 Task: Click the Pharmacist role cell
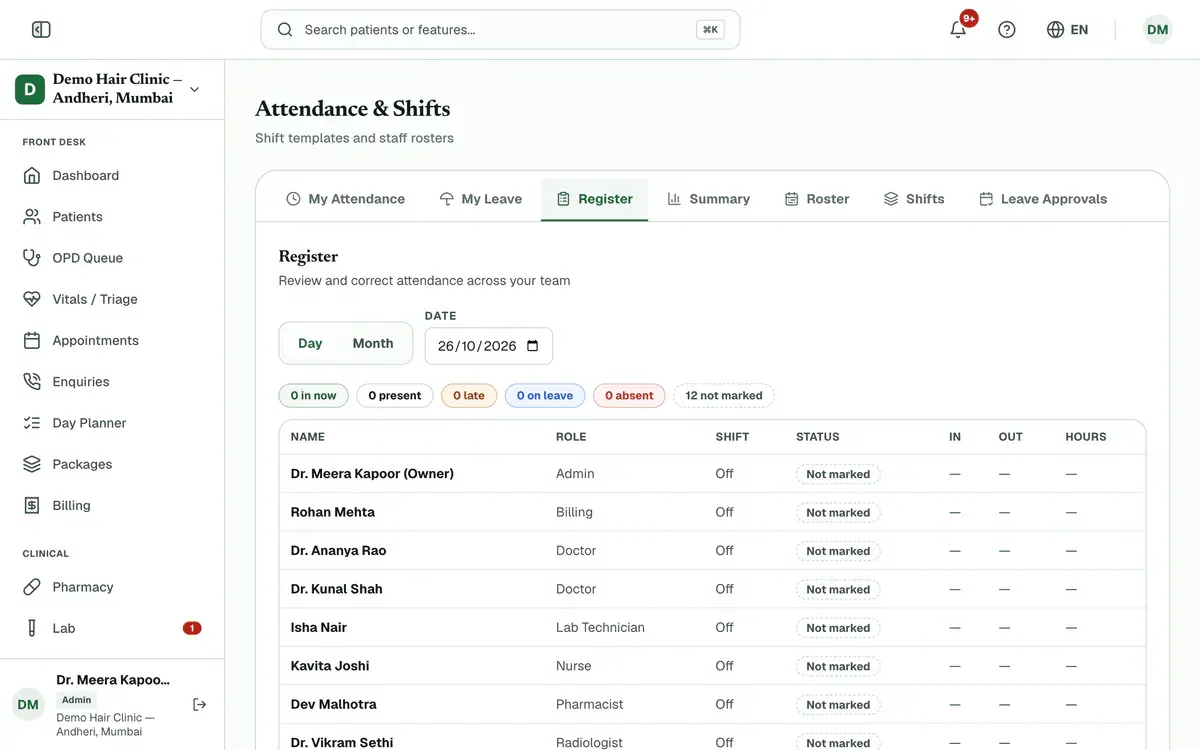tap(589, 705)
